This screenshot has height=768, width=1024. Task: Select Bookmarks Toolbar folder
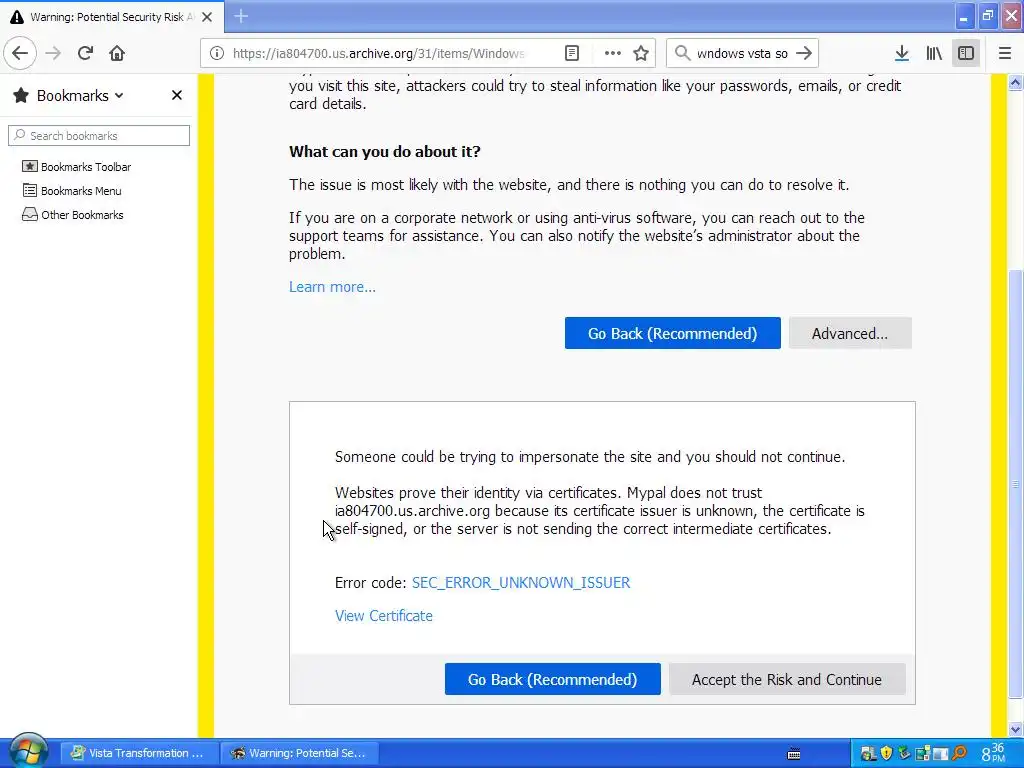76,167
